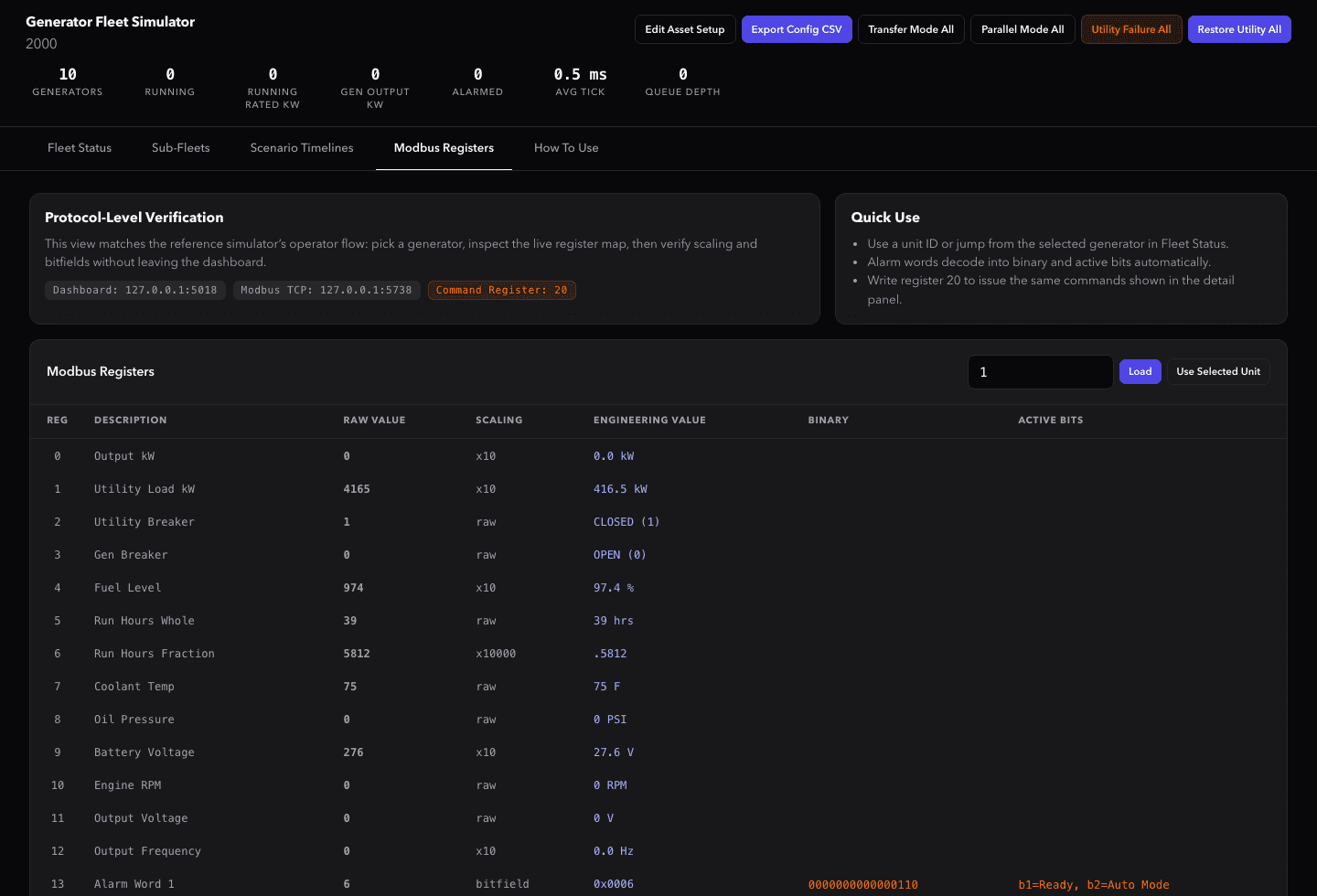Click the ENGINEERING VALUE column header
Viewport: 1317px width, 896px height.
(649, 421)
